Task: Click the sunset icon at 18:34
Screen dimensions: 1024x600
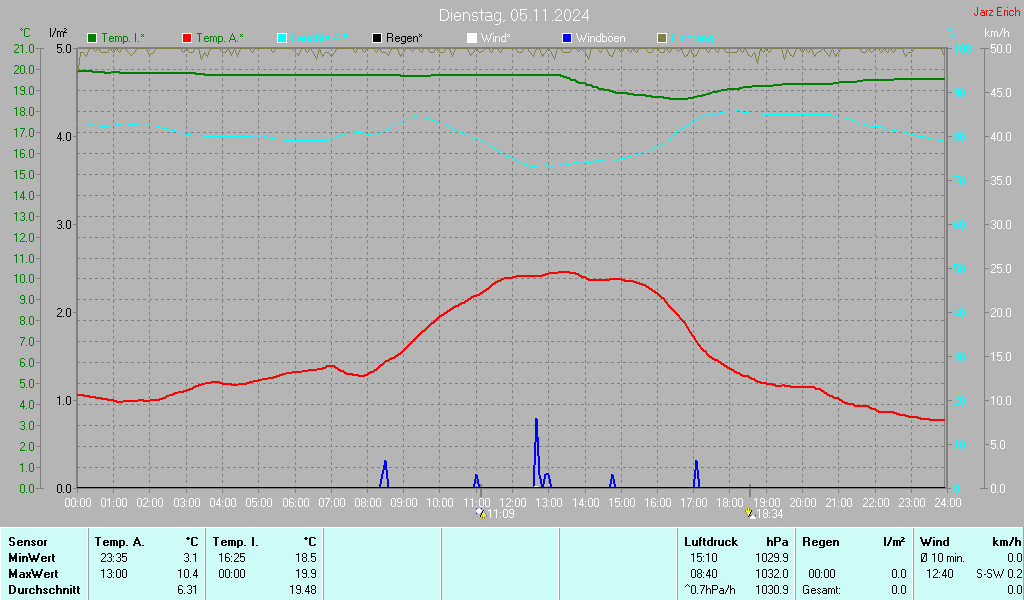Action: coord(750,513)
